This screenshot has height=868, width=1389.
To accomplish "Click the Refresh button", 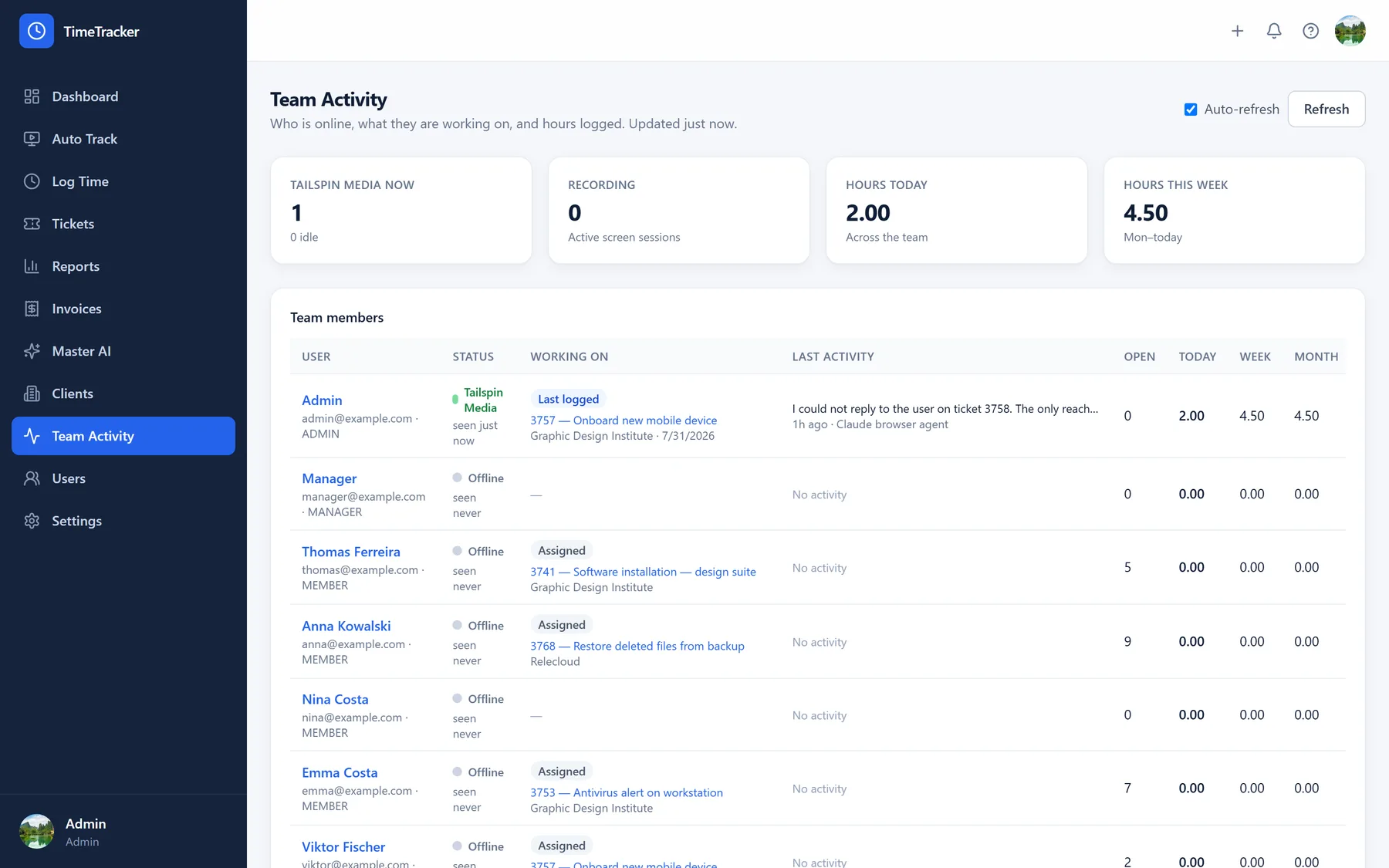I will pyautogui.click(x=1326, y=110).
